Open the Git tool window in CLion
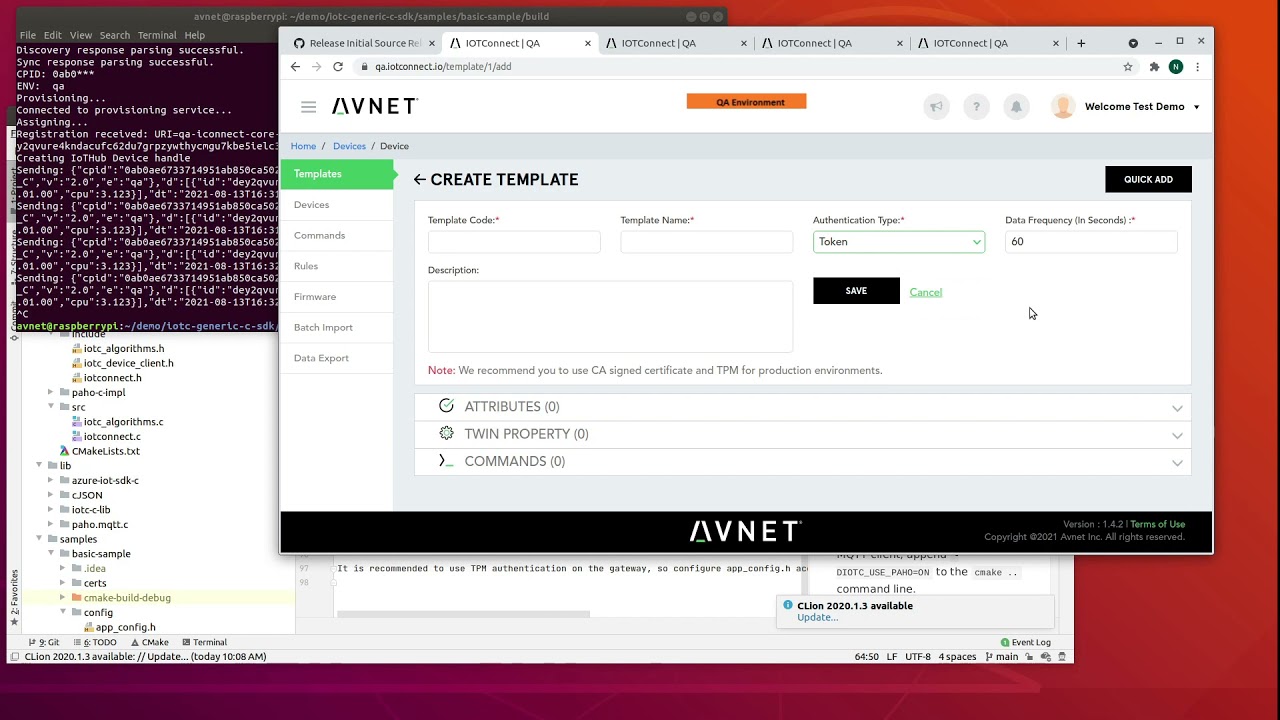 coord(45,642)
